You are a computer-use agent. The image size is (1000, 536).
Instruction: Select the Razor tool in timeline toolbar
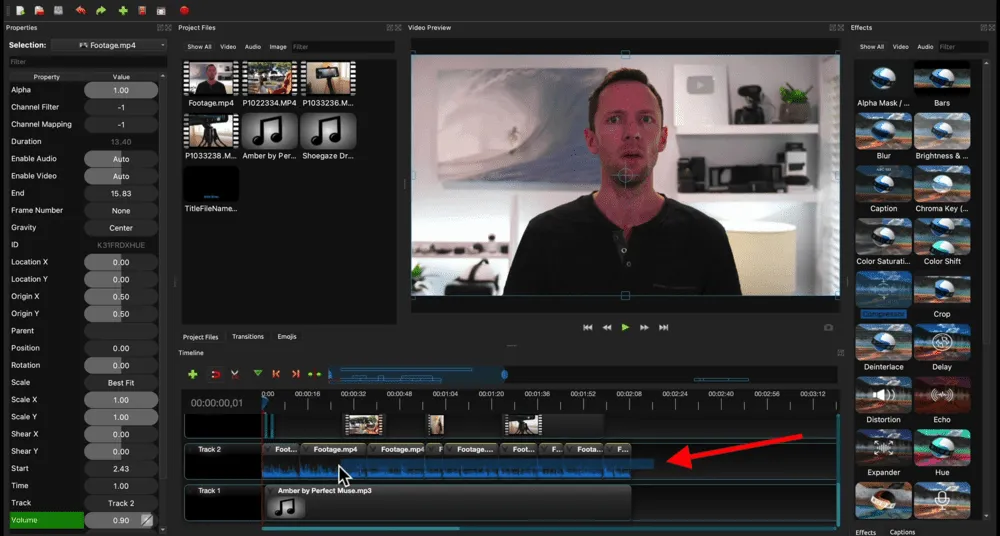coord(235,374)
